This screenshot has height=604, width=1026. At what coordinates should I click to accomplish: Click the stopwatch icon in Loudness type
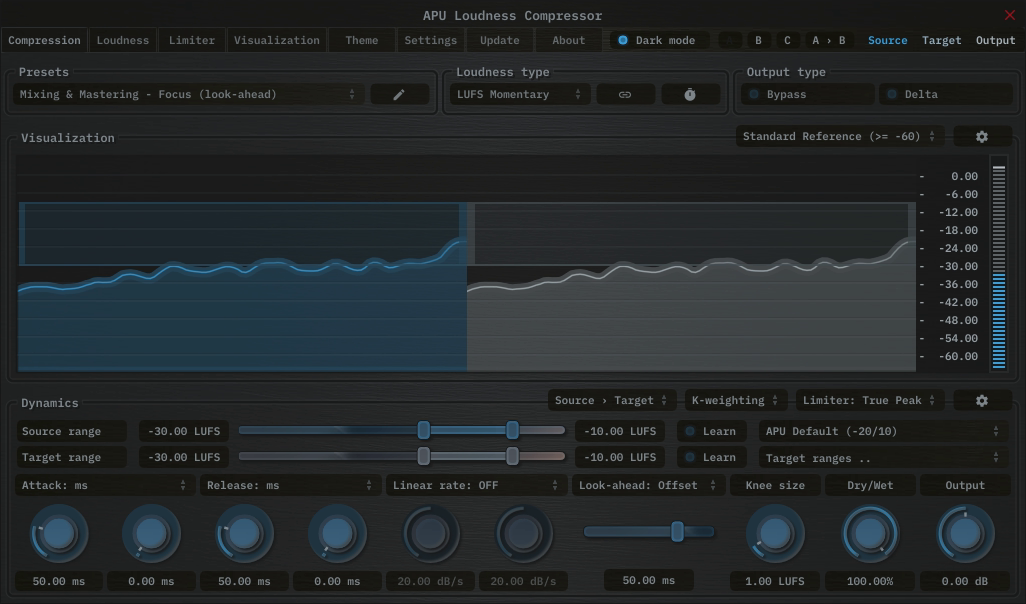tap(690, 94)
